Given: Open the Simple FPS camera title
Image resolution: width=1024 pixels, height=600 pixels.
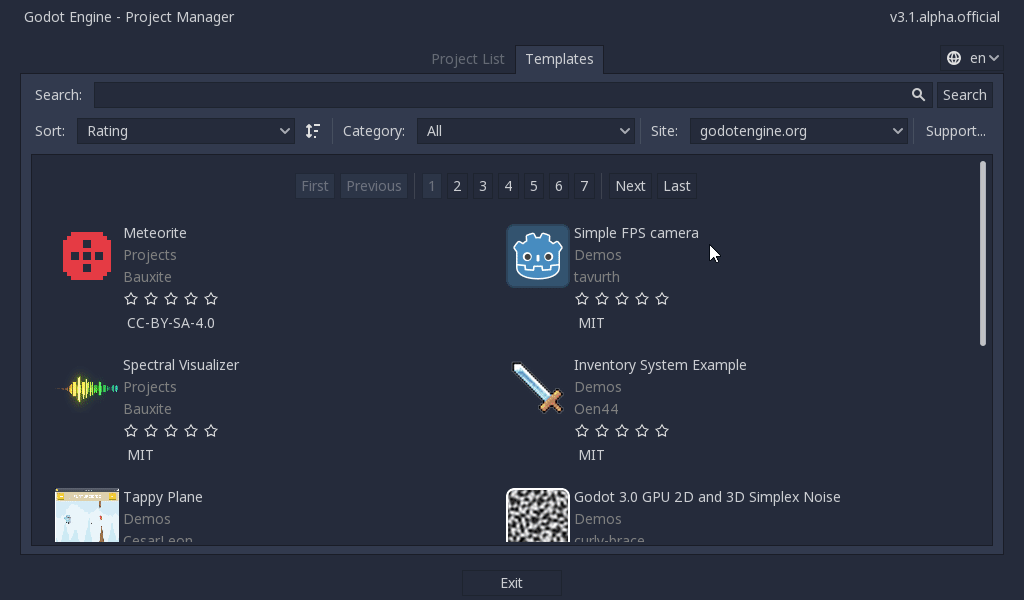Looking at the screenshot, I should [x=636, y=233].
